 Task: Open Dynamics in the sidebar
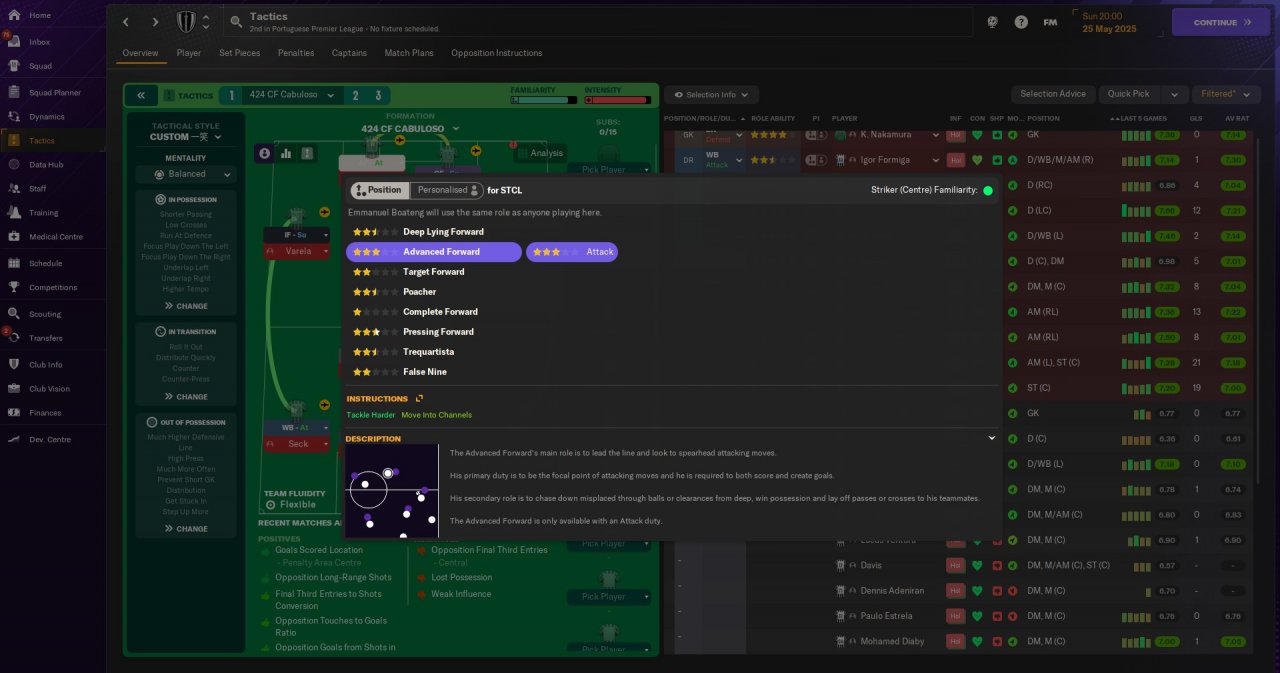coord(46,116)
